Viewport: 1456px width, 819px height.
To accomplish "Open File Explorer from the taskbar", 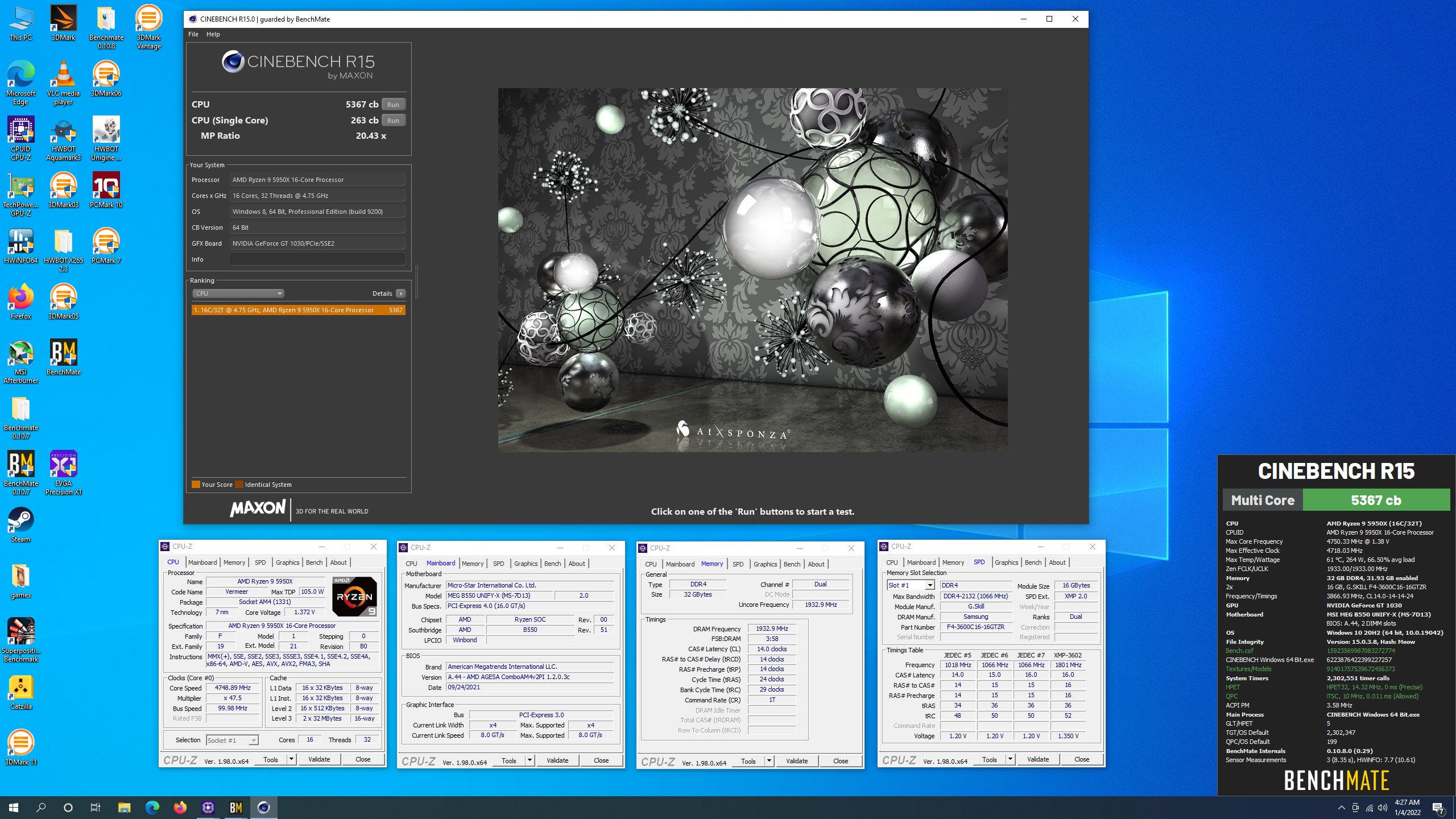I will pyautogui.click(x=124, y=807).
